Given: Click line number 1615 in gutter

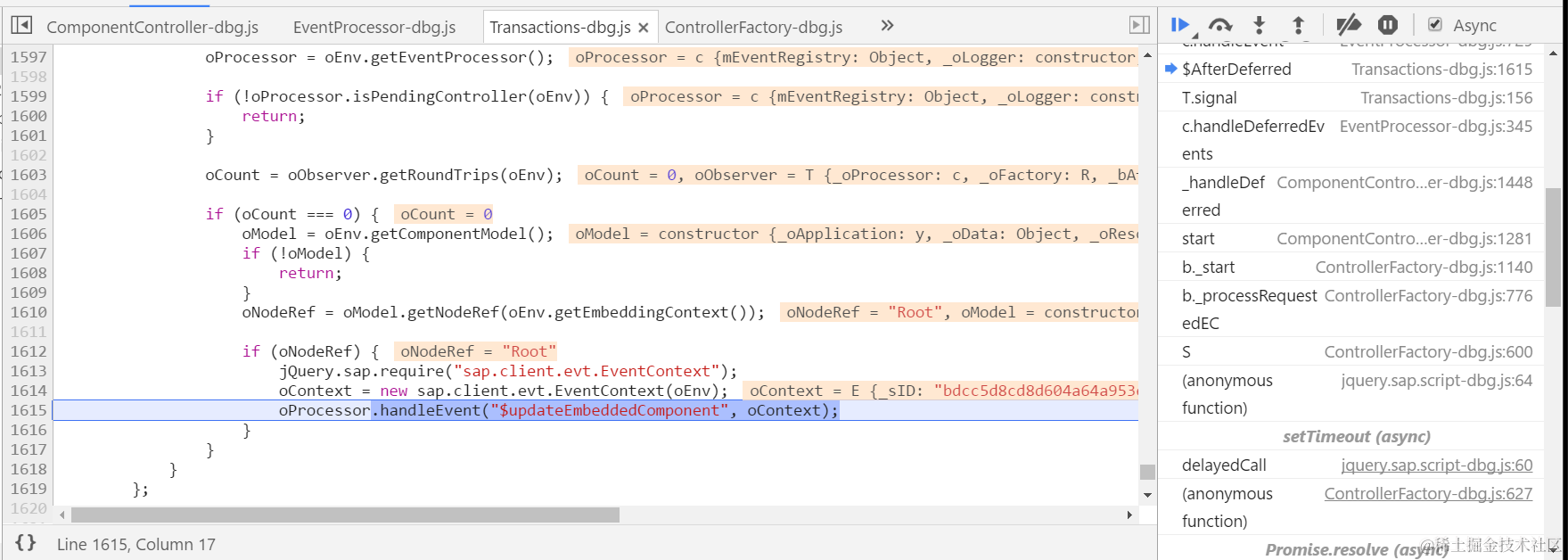Looking at the screenshot, I should 28,410.
